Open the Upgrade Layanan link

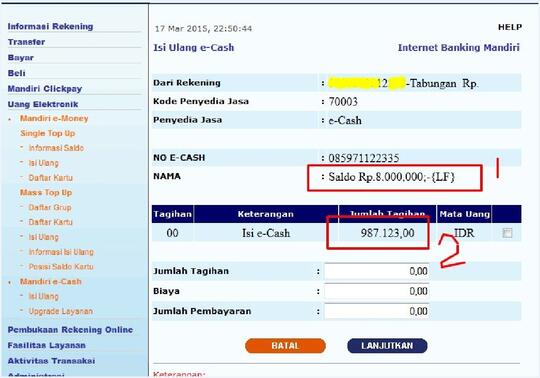pos(61,311)
